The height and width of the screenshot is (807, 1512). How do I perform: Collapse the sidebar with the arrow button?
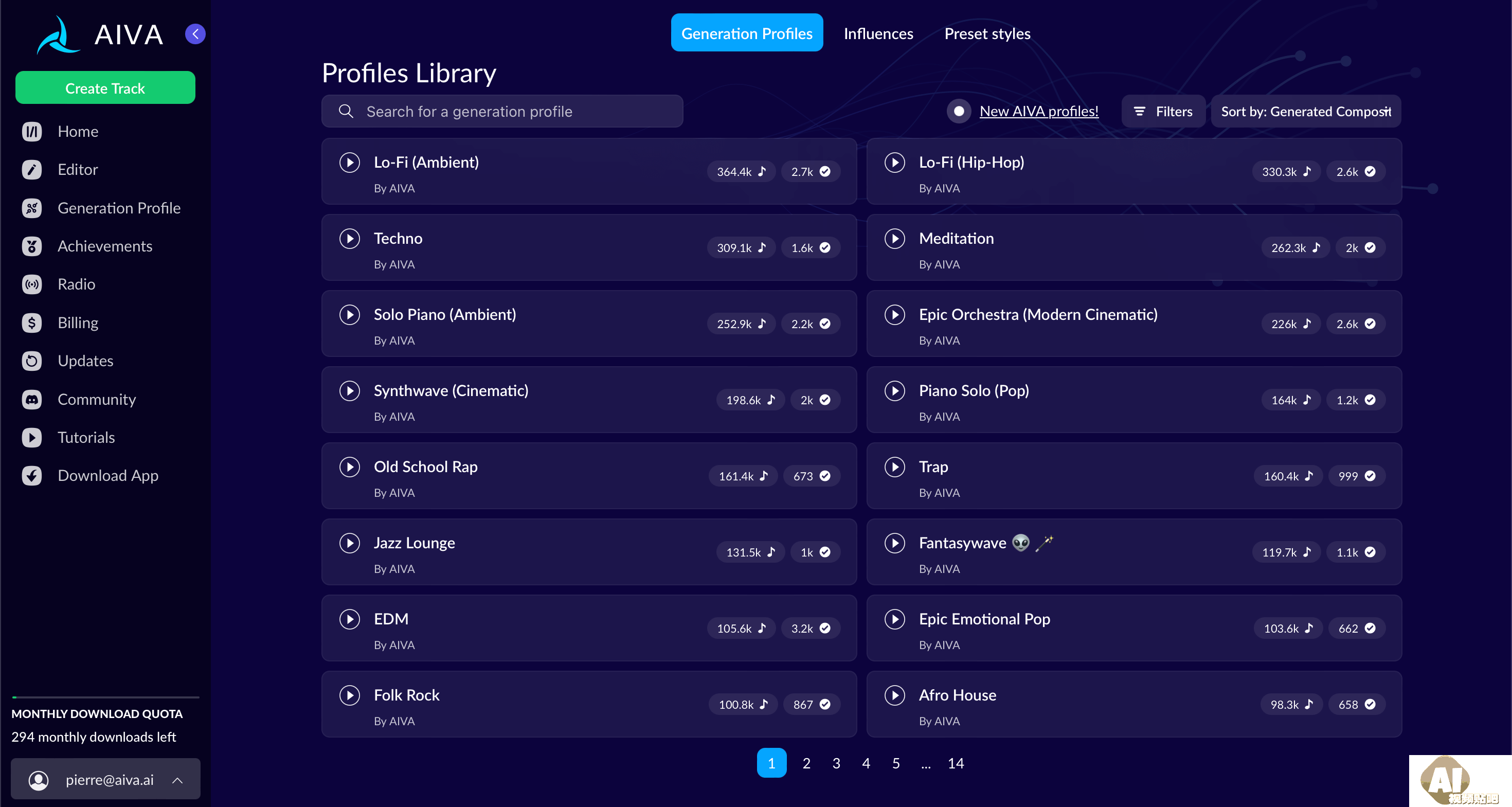pos(195,34)
